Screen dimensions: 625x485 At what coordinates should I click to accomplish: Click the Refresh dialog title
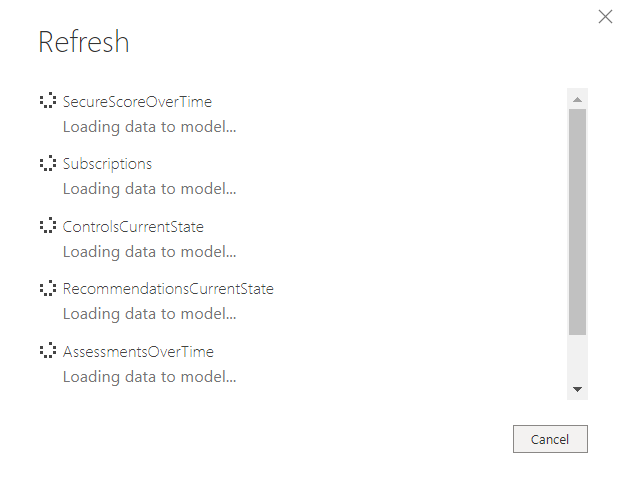[x=84, y=42]
